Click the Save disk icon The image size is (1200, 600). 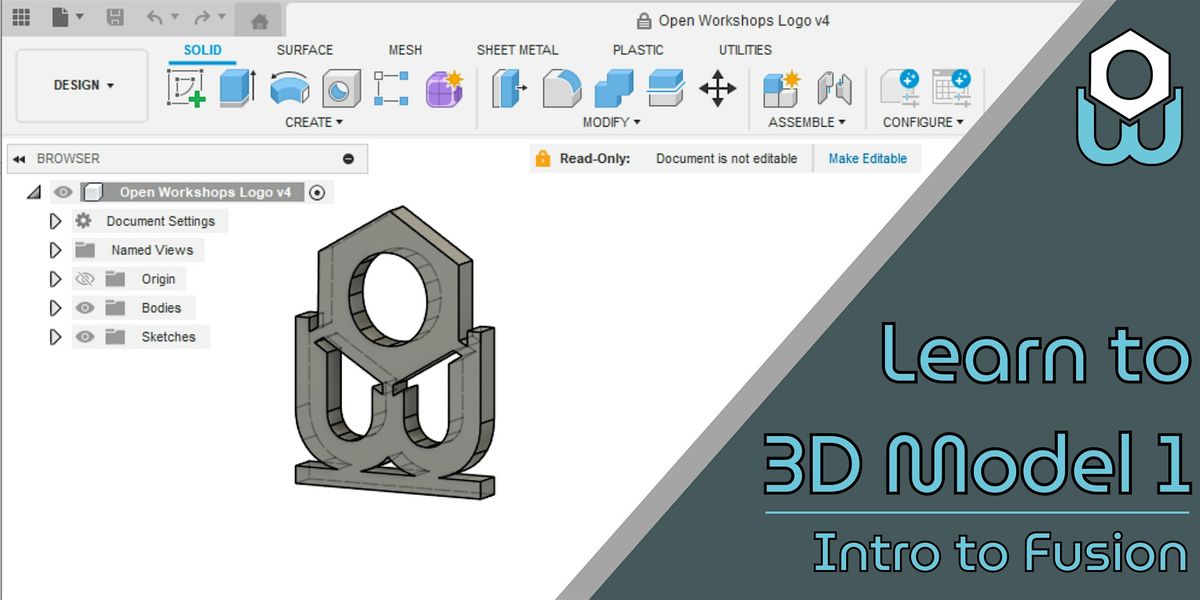click(115, 18)
